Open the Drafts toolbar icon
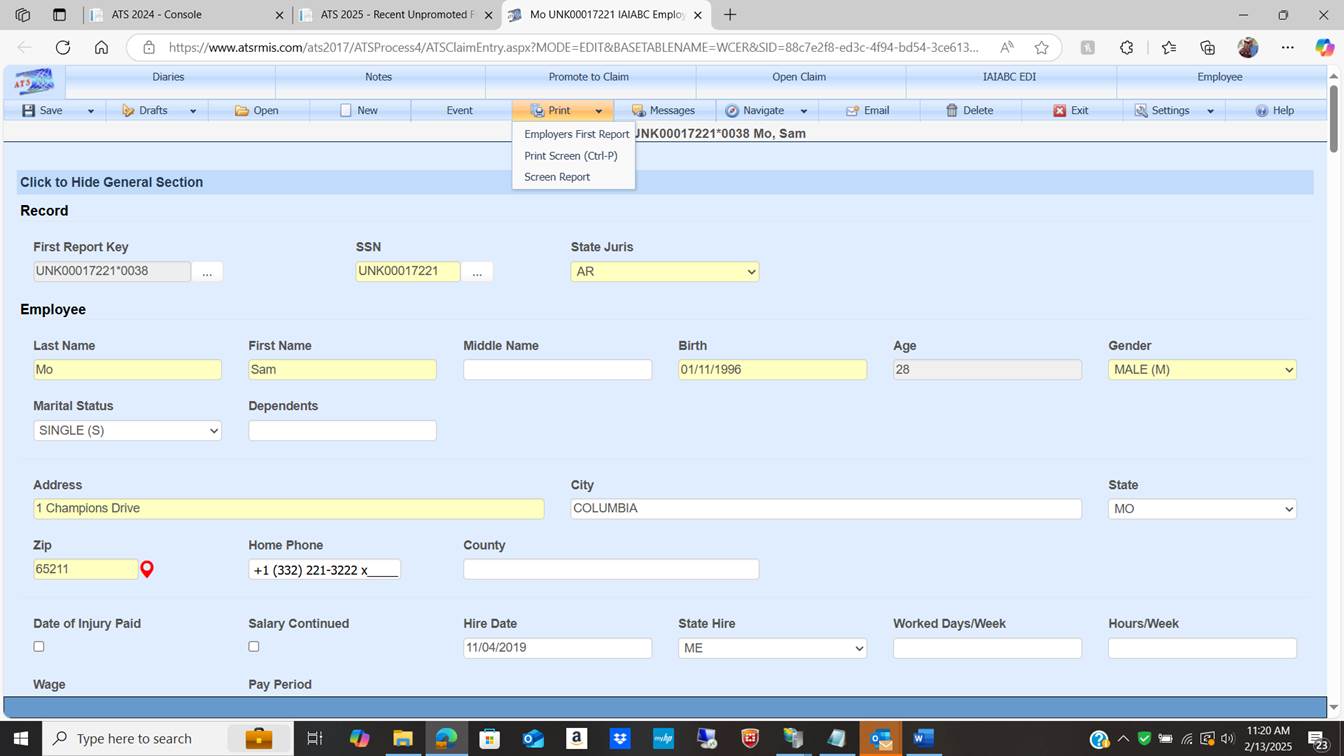 tap(128, 111)
